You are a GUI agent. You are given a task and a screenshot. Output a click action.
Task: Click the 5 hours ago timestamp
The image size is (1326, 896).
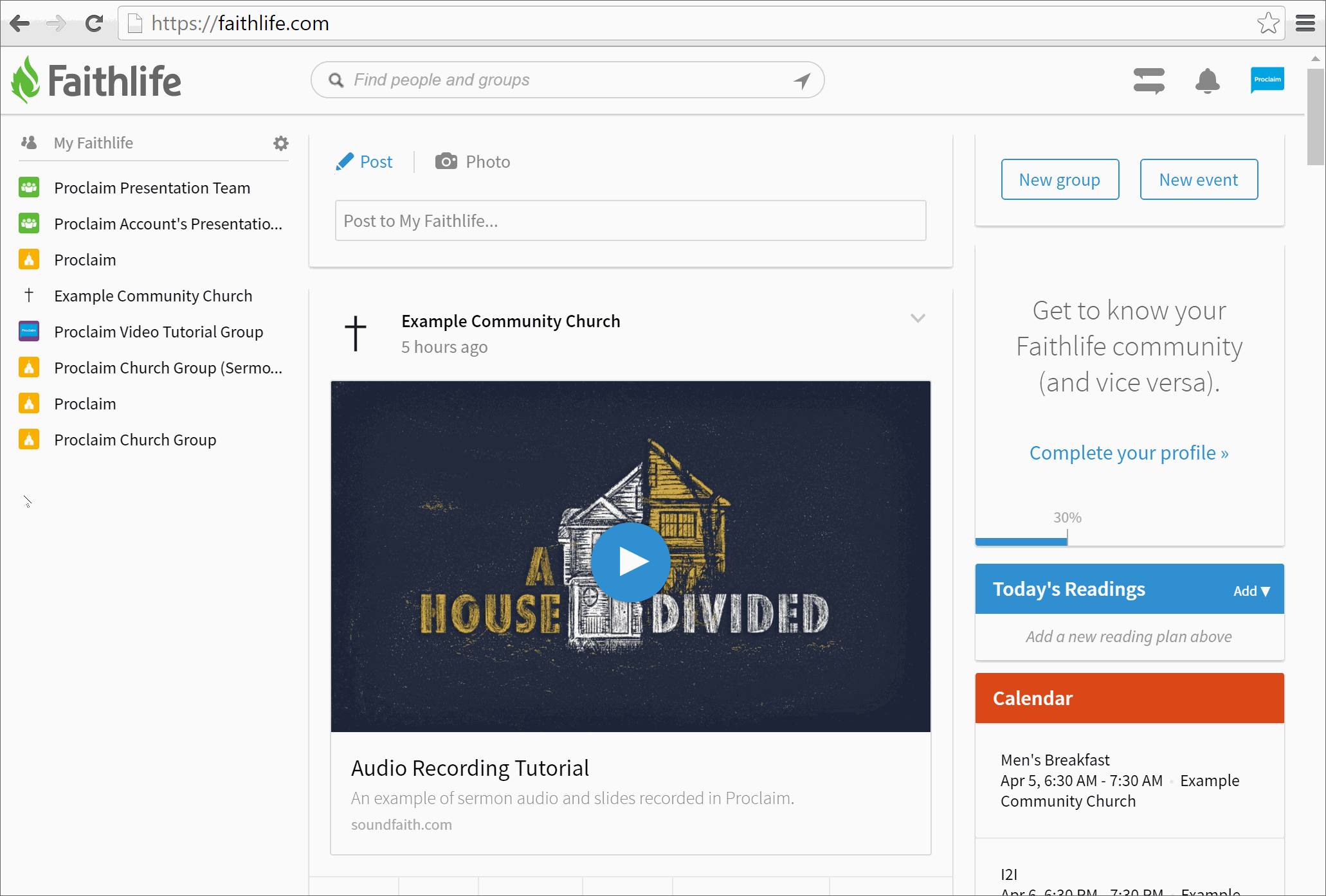pyautogui.click(x=444, y=347)
